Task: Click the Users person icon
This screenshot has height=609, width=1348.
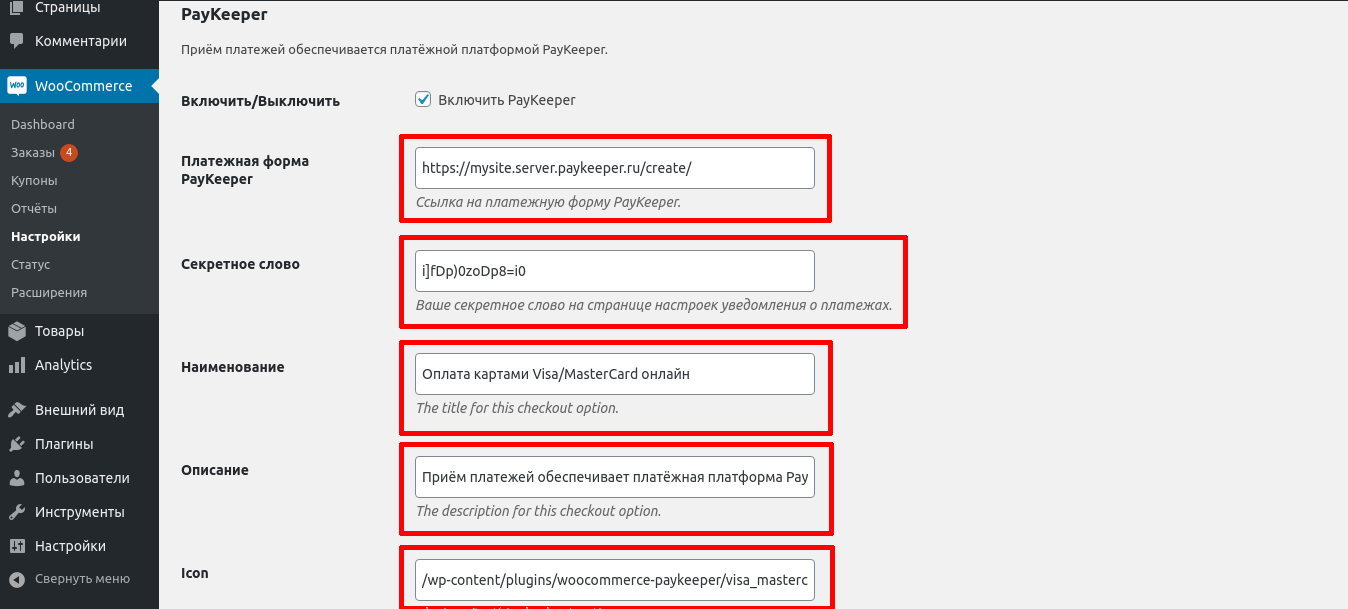Action: click(x=16, y=478)
